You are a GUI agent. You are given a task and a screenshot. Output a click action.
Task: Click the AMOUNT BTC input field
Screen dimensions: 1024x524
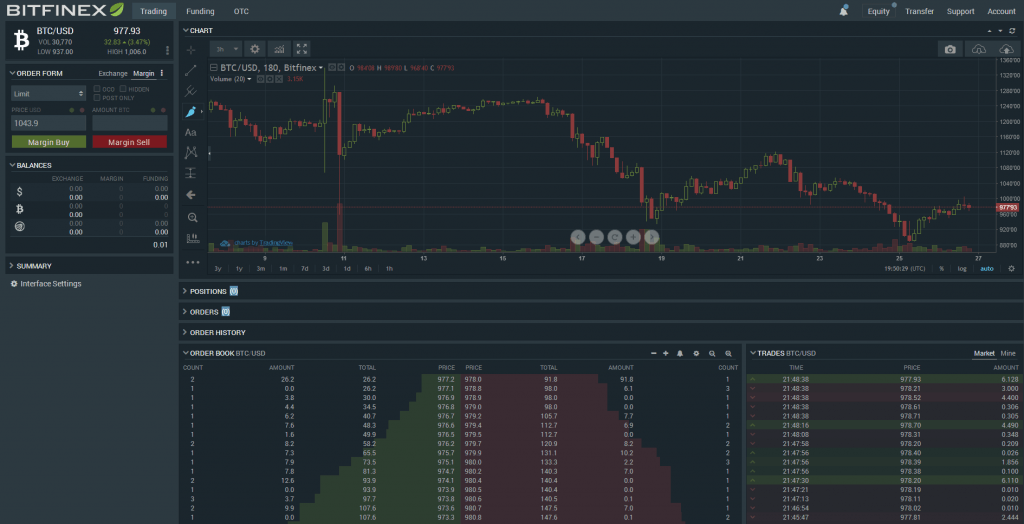click(129, 123)
